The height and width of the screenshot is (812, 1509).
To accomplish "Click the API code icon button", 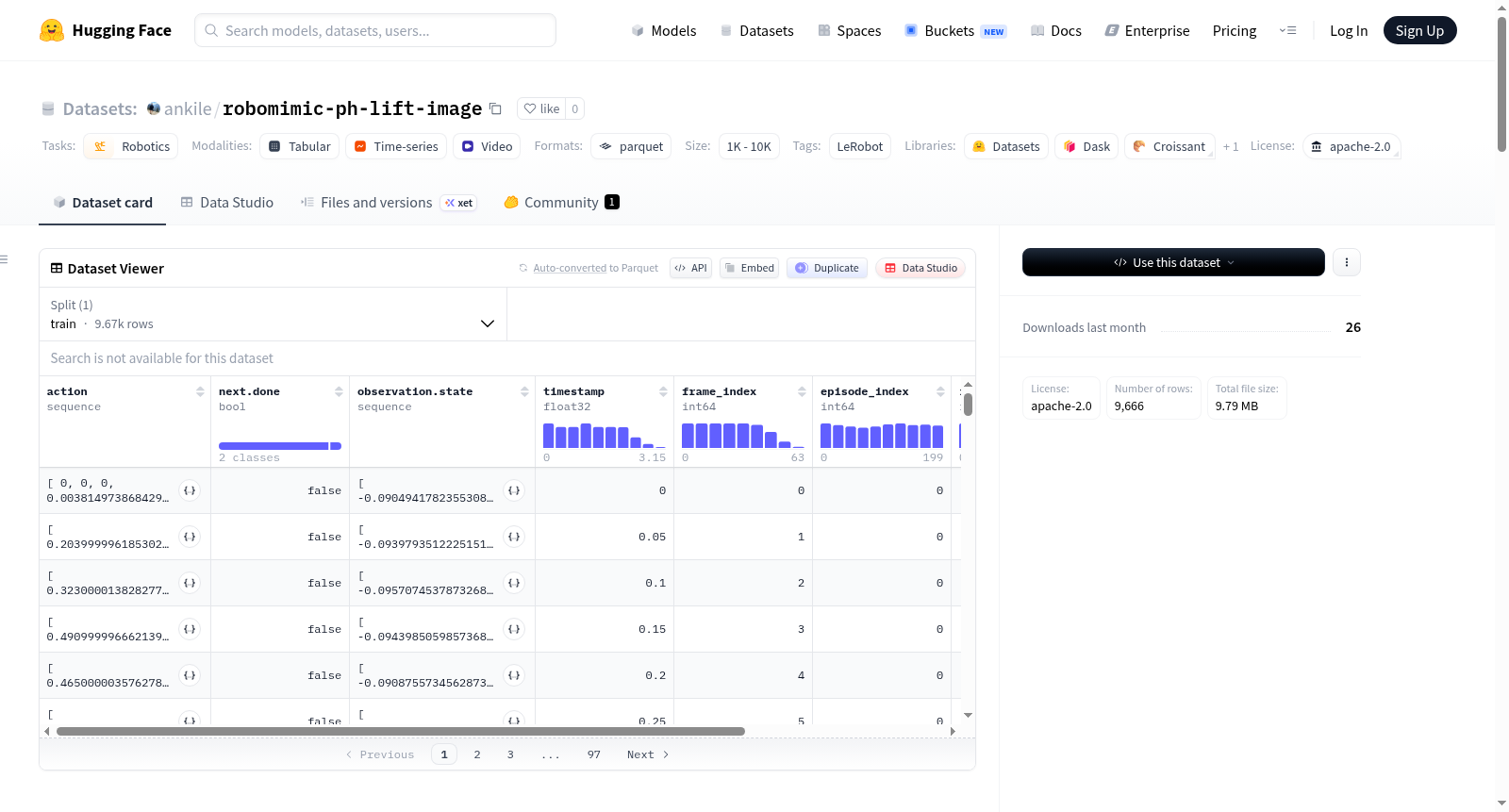I will (690, 268).
